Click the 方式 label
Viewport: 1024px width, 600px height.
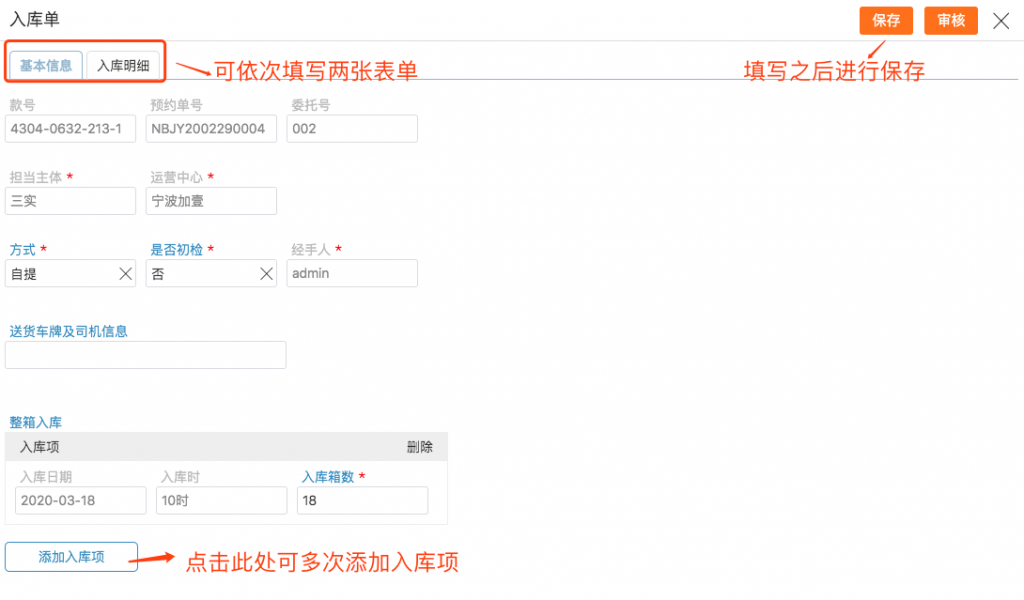(x=23, y=250)
